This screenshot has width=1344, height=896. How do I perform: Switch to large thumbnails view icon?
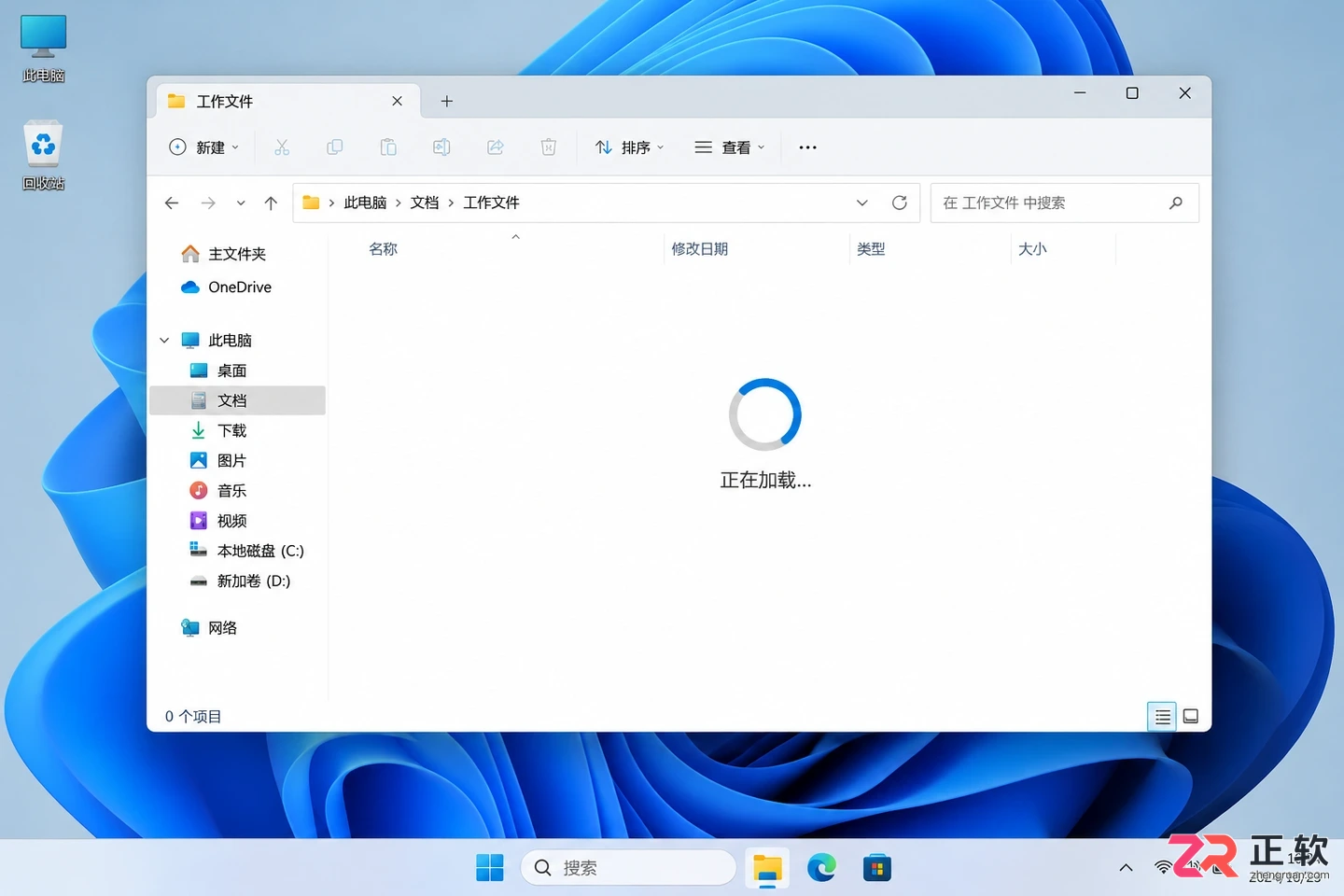coord(1191,716)
